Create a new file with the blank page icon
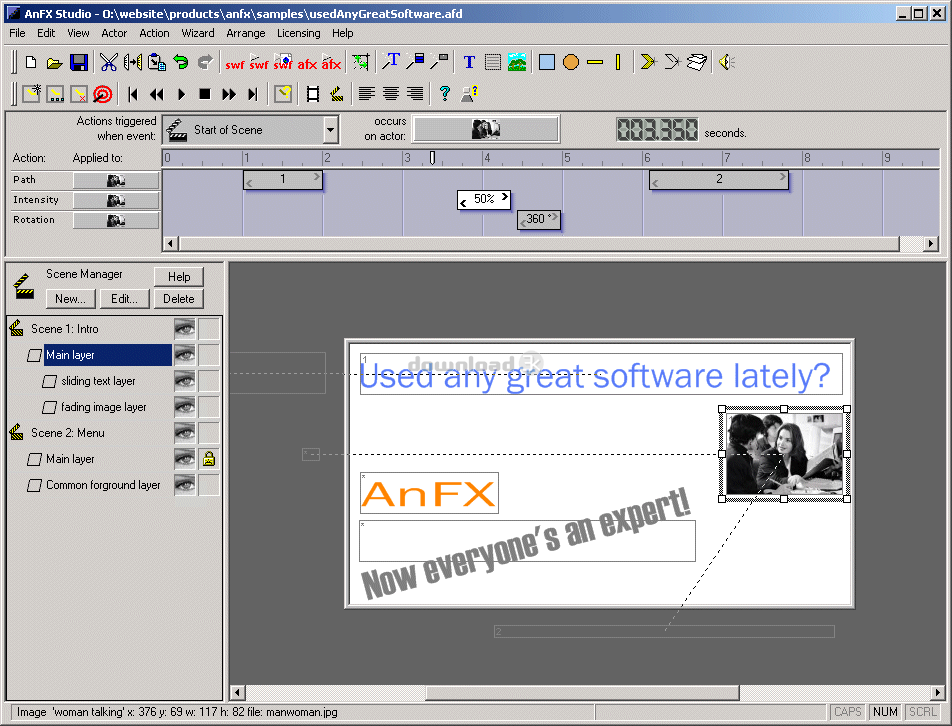Viewport: 952px width, 726px height. coord(31,62)
